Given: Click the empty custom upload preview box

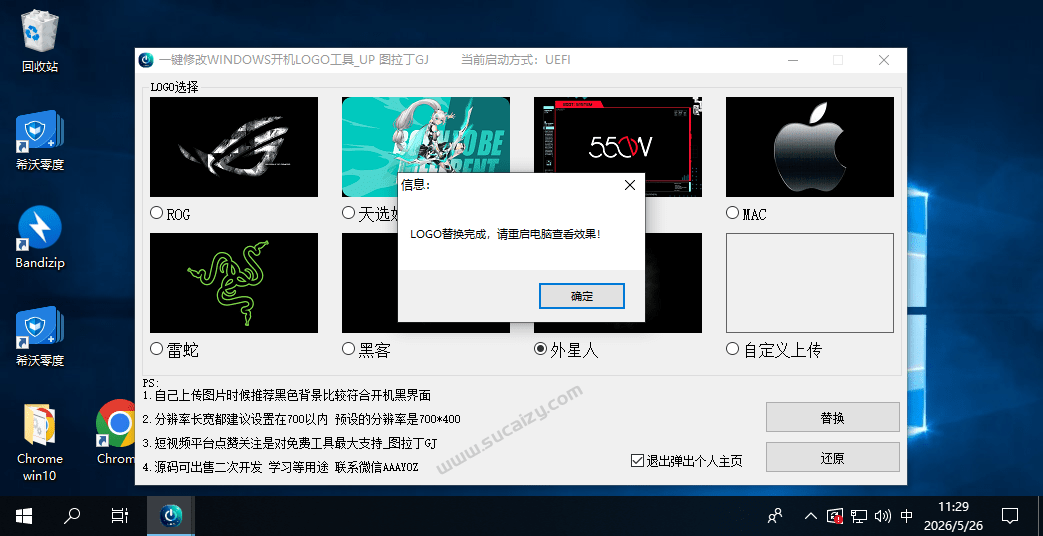Looking at the screenshot, I should click(x=810, y=283).
